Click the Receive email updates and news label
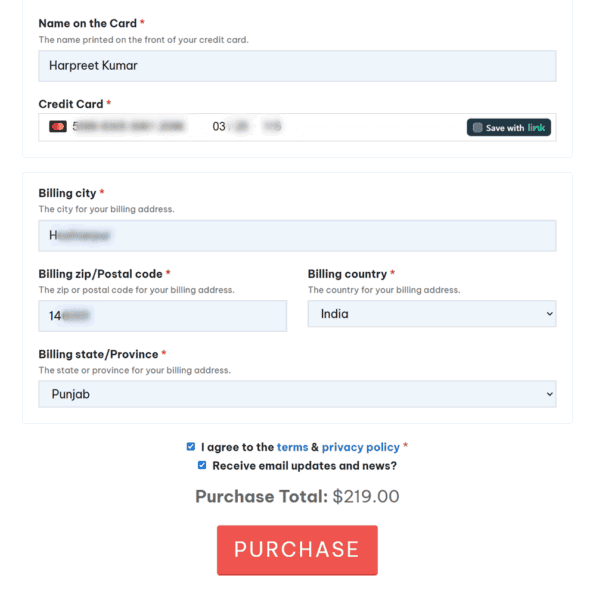 tap(305, 466)
